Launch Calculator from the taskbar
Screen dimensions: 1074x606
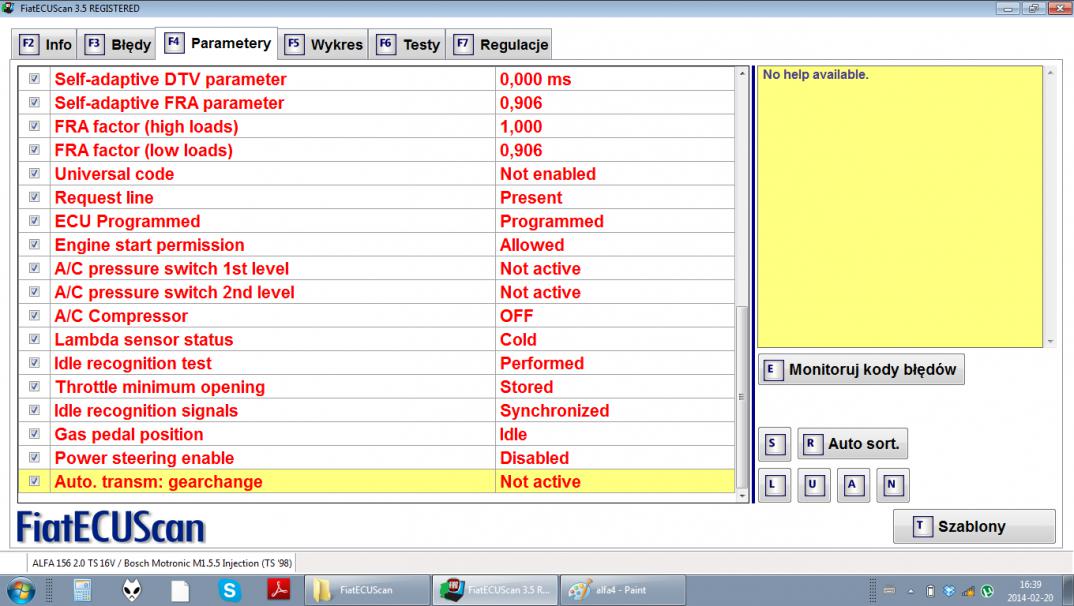82,590
